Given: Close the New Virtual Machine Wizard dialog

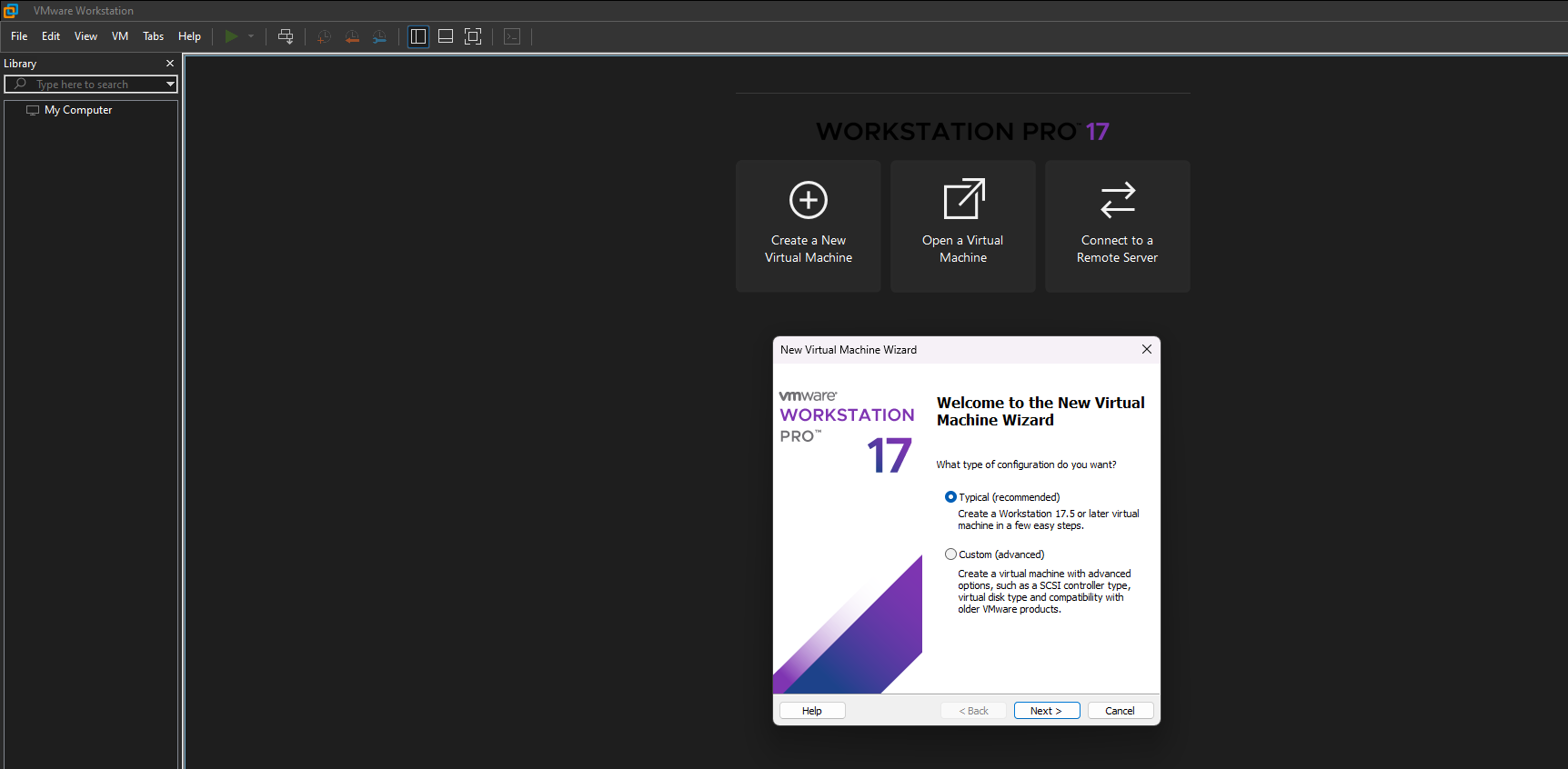Looking at the screenshot, I should [x=1147, y=349].
